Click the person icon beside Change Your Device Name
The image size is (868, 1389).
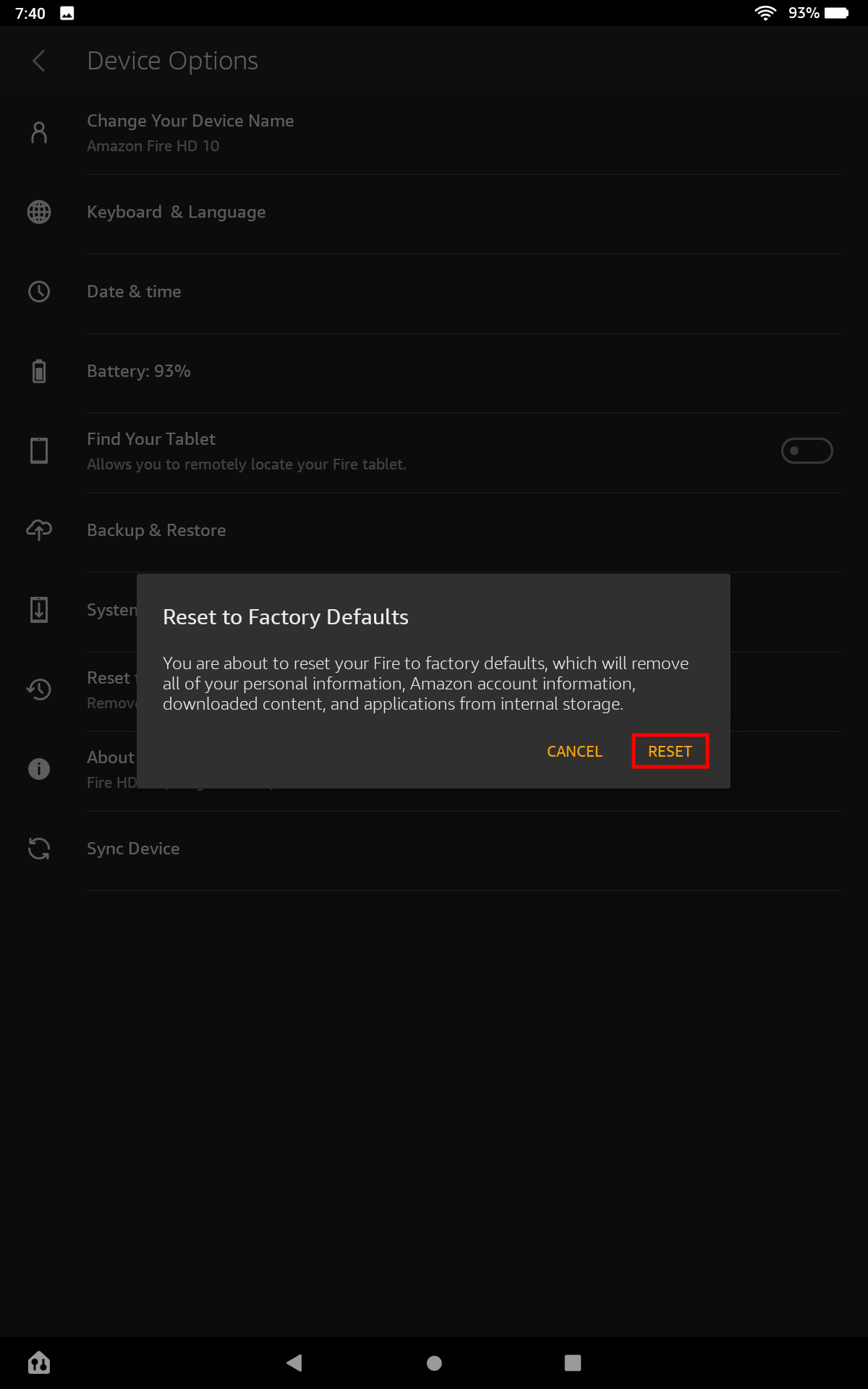[39, 132]
